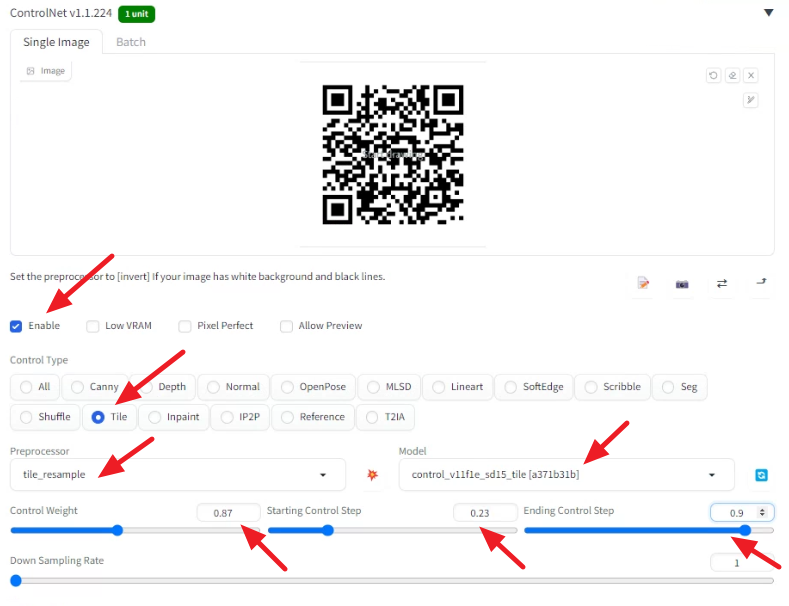Select the T2IA control type

pos(385,417)
